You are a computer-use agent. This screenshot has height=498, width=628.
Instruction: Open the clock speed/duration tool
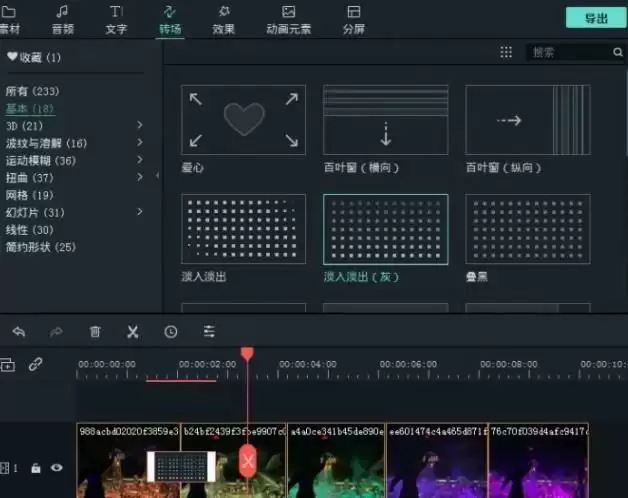pyautogui.click(x=170, y=331)
